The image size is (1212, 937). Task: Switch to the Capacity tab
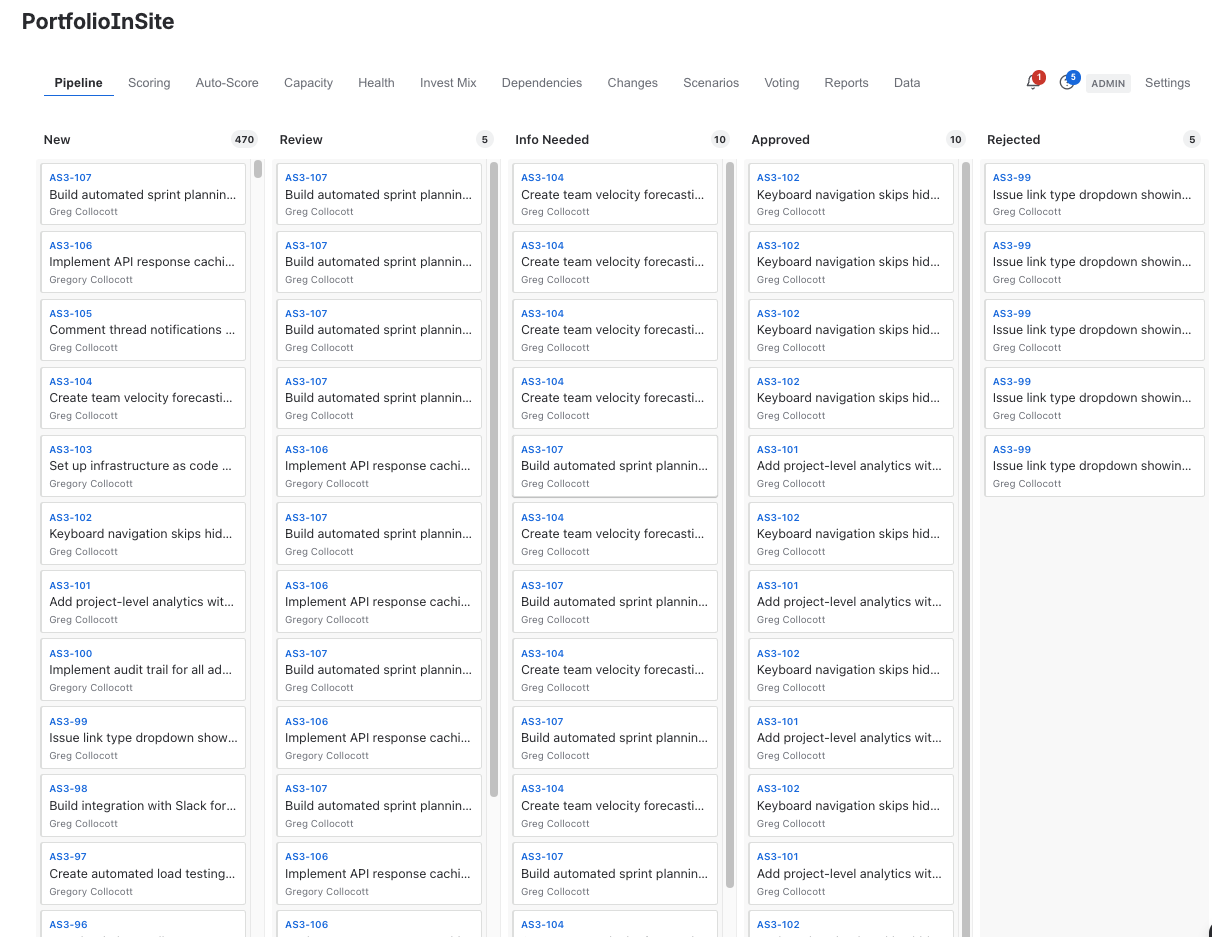(x=308, y=83)
